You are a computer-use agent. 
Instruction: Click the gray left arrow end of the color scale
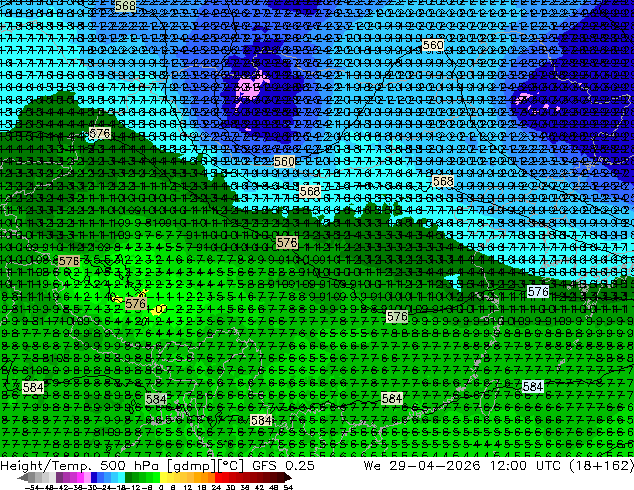click(x=23, y=478)
